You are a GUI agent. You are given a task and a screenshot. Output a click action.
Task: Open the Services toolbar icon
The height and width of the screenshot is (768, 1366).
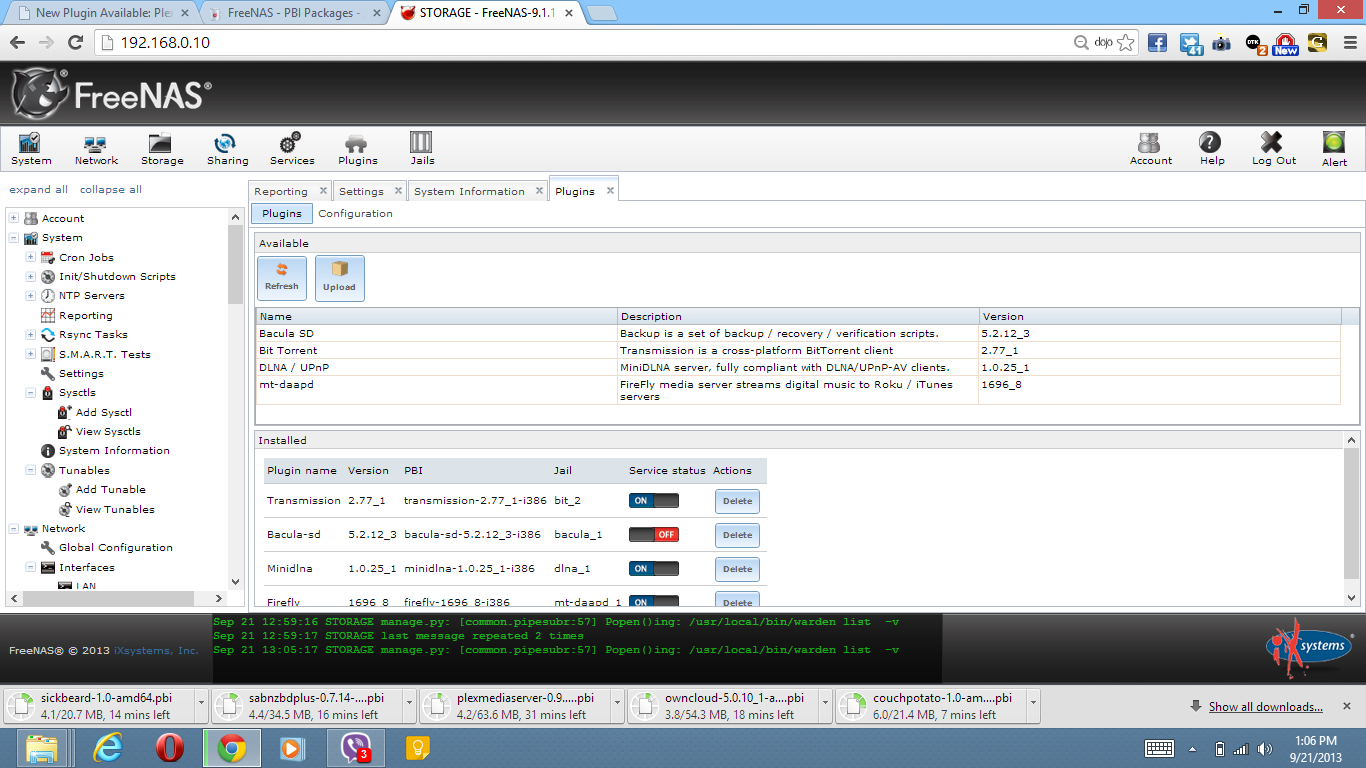(292, 149)
